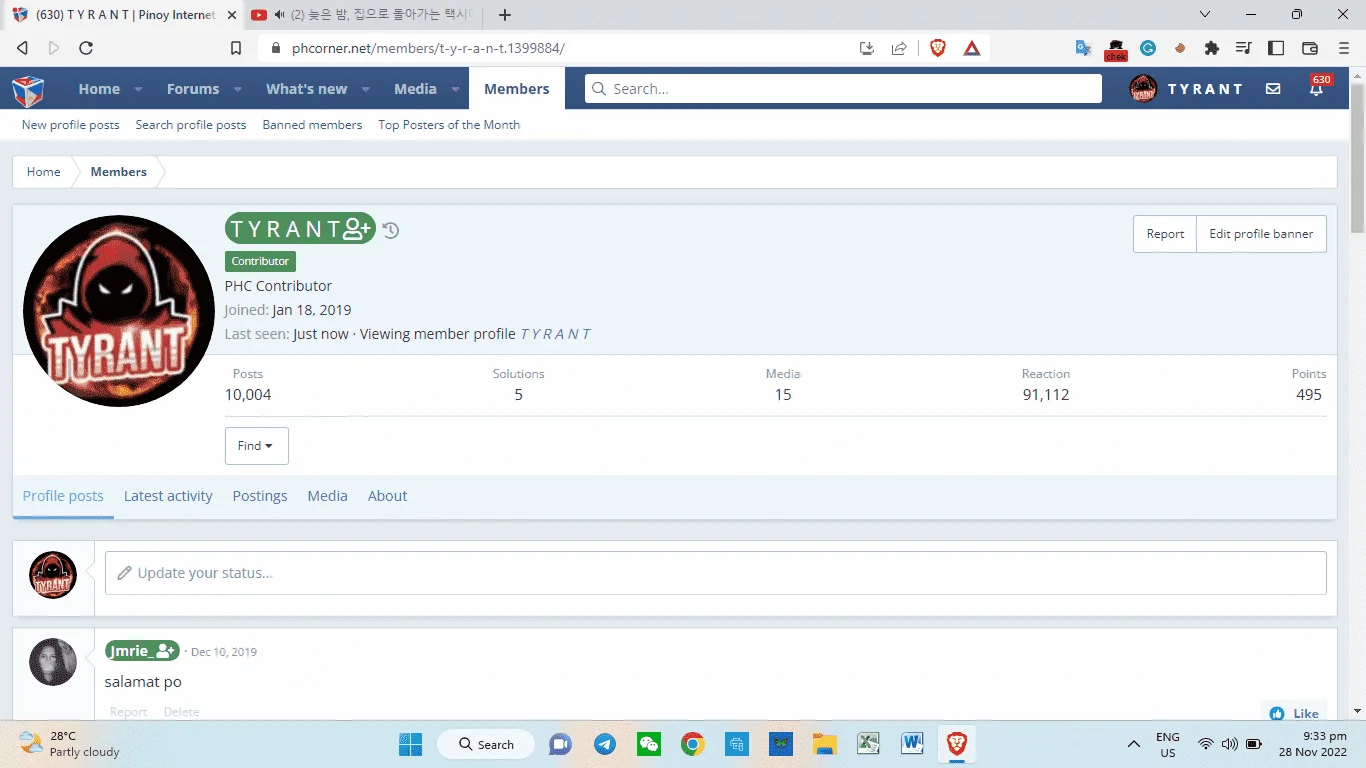The image size is (1366, 768).
Task: Click the Windows Start button
Action: tap(410, 744)
